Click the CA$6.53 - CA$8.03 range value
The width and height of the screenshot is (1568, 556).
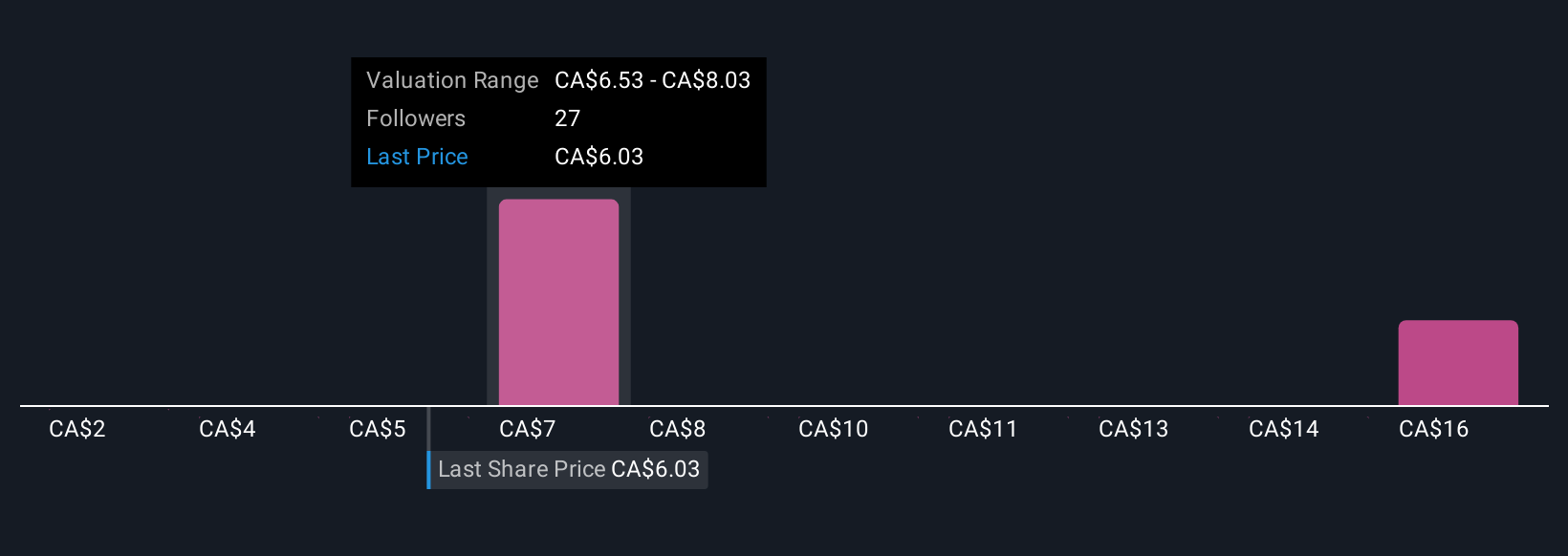[x=653, y=80]
